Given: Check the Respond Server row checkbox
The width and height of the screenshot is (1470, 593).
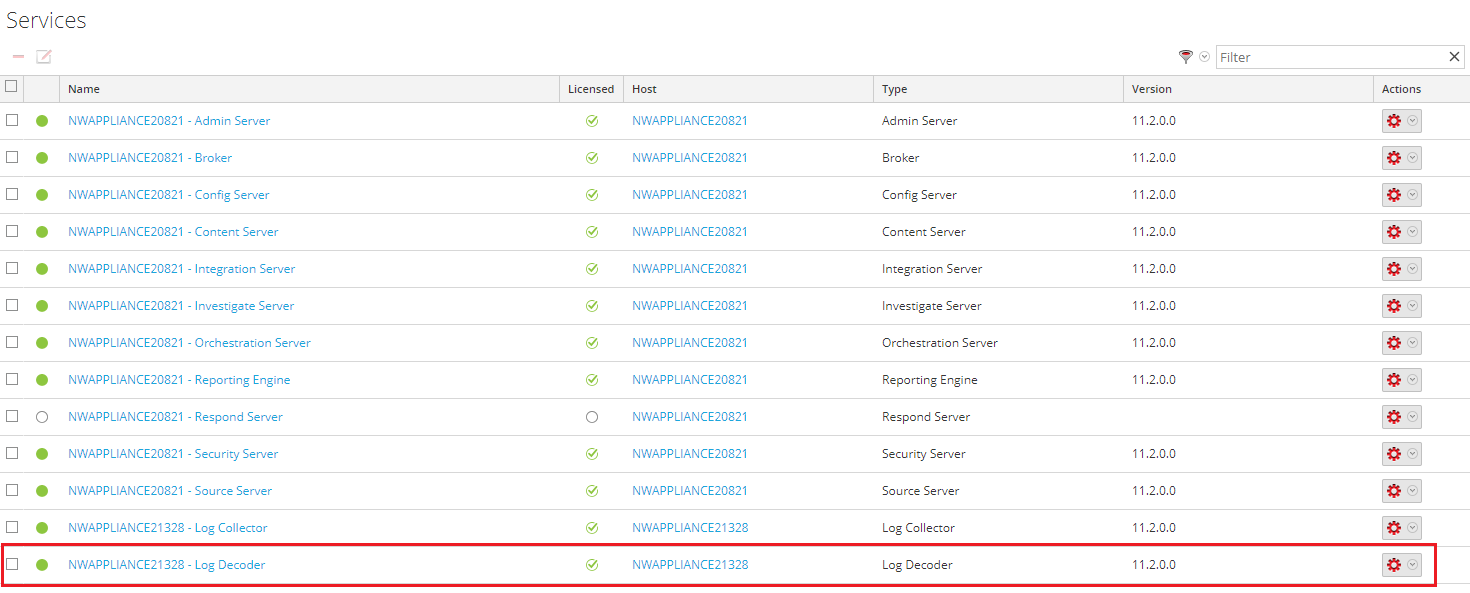Looking at the screenshot, I should 12,416.
